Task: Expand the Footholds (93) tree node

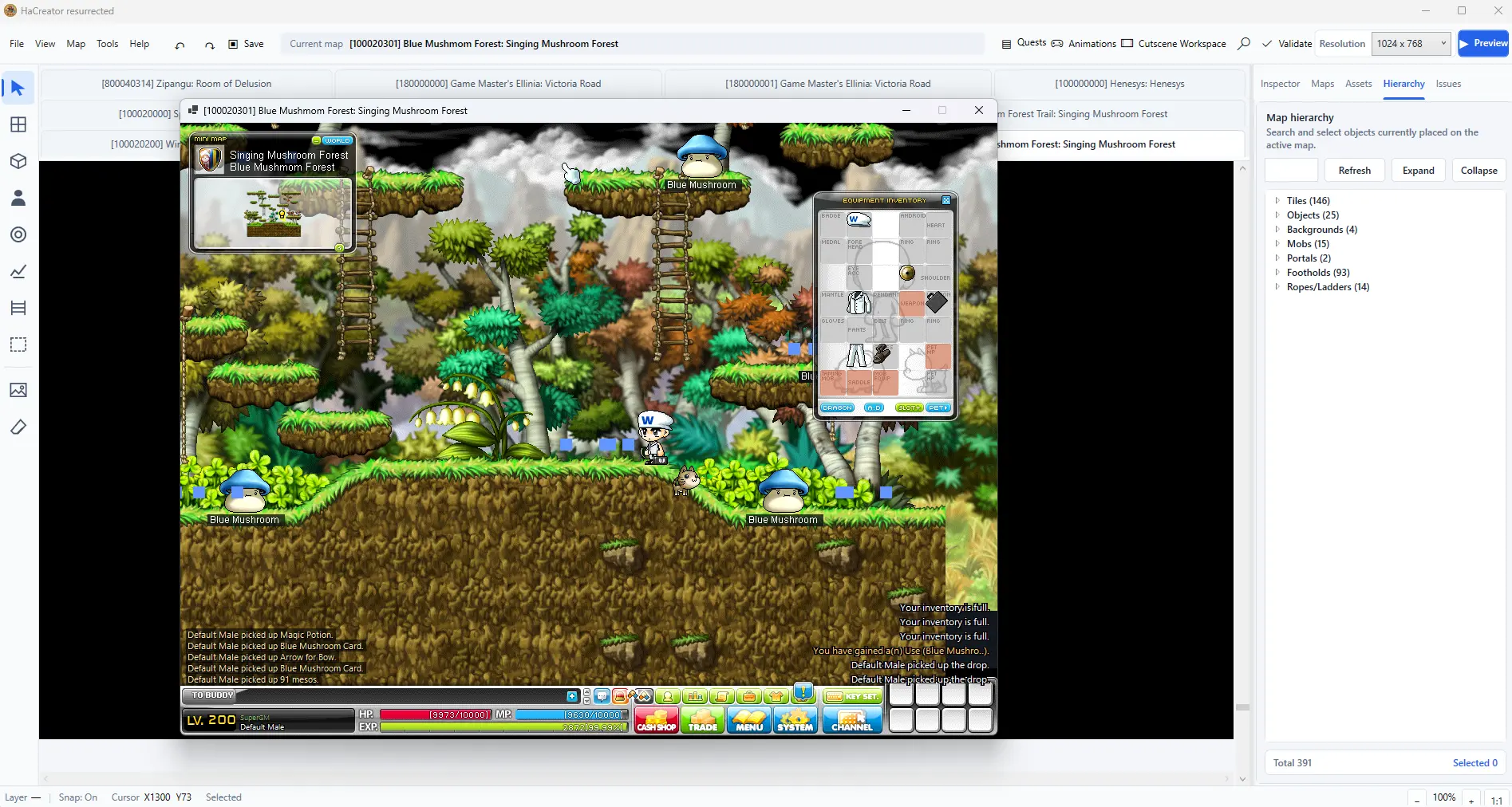Action: pos(1277,273)
